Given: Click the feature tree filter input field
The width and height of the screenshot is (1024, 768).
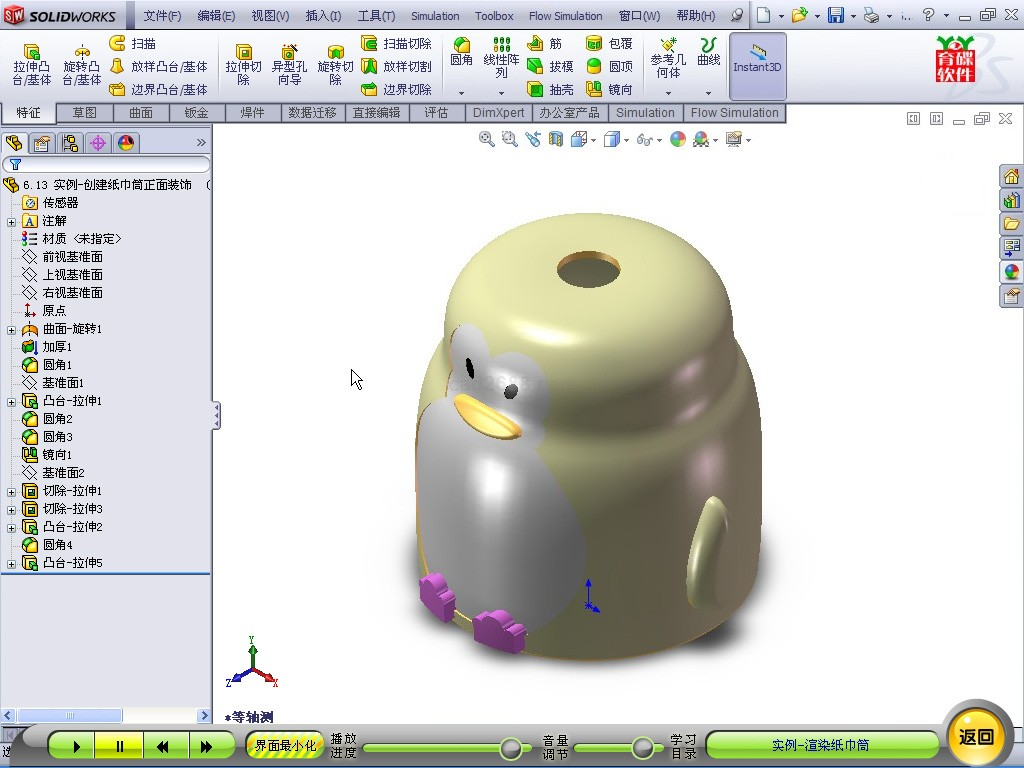Looking at the screenshot, I should tap(110, 164).
